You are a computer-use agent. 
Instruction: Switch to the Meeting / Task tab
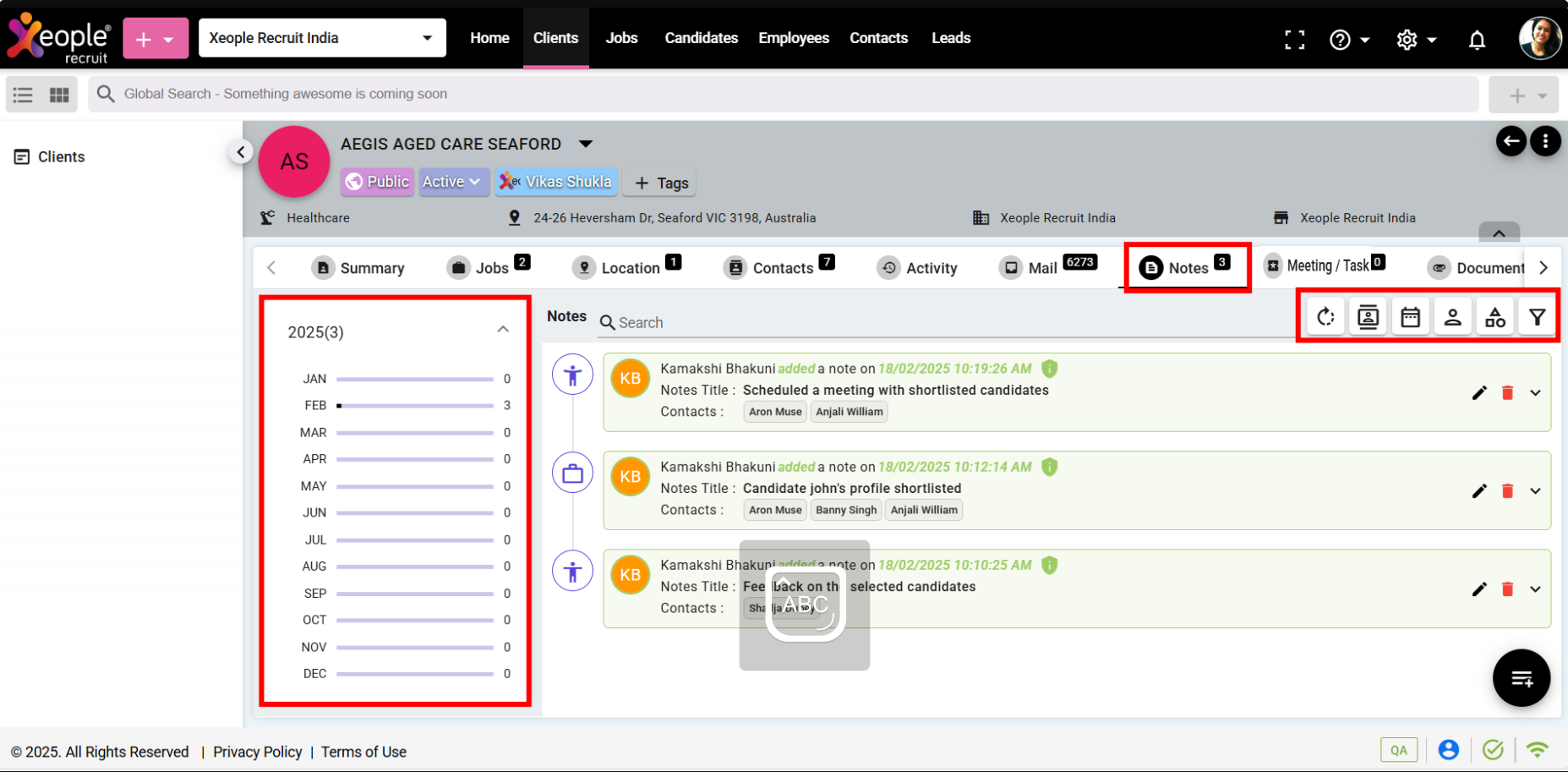[1325, 266]
